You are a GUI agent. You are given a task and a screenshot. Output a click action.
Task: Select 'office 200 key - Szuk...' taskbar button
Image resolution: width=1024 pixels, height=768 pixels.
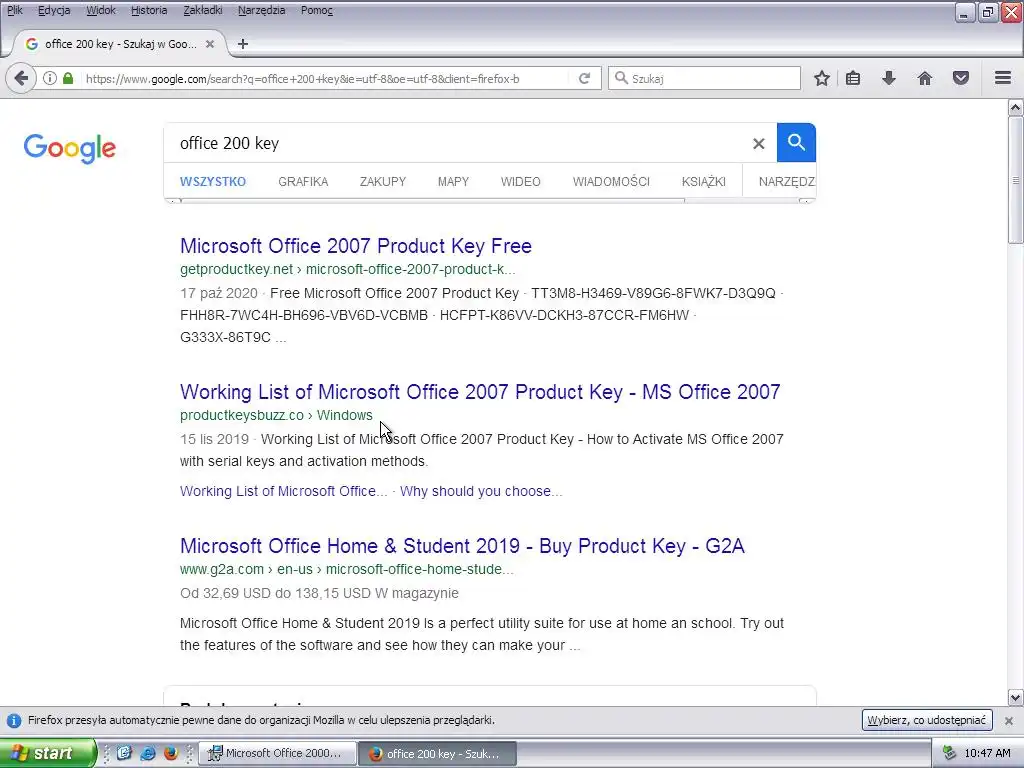point(438,754)
